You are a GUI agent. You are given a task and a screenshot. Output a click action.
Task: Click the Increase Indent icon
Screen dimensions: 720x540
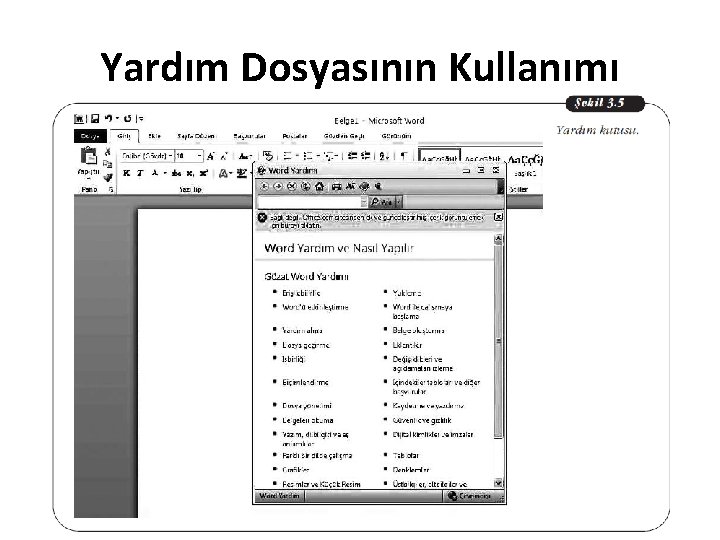click(x=366, y=156)
